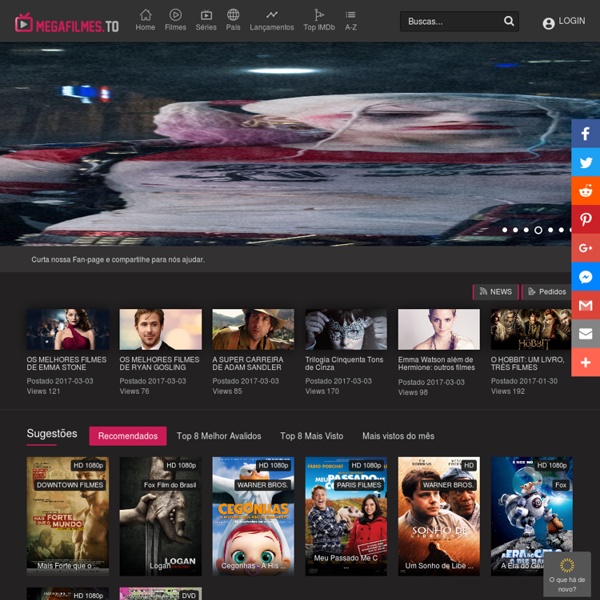Switch to Top 8 Melhor Avaliados tab
Image resolution: width=600 pixels, height=600 pixels.
coord(219,436)
